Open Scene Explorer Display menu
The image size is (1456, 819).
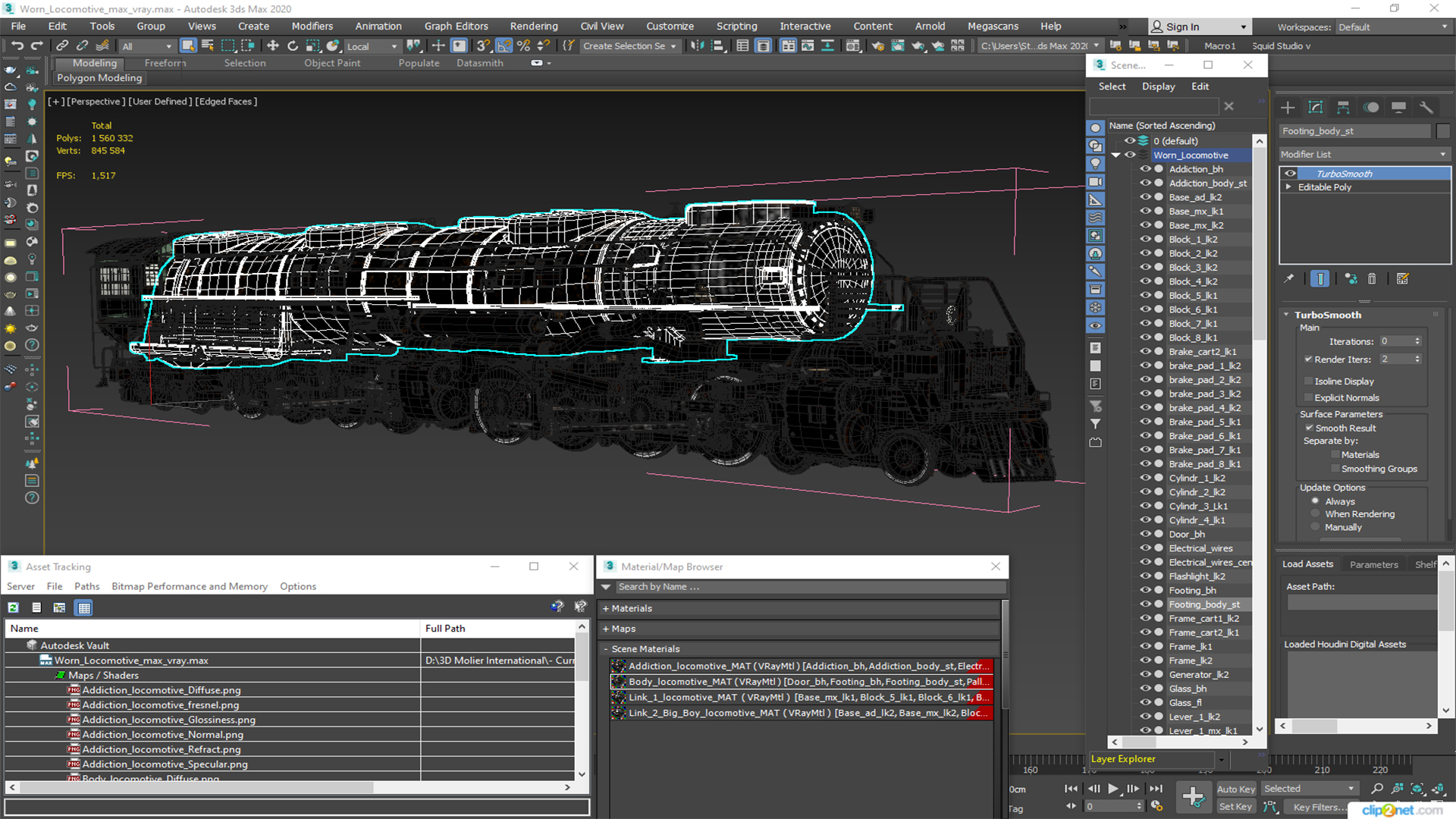(1158, 86)
